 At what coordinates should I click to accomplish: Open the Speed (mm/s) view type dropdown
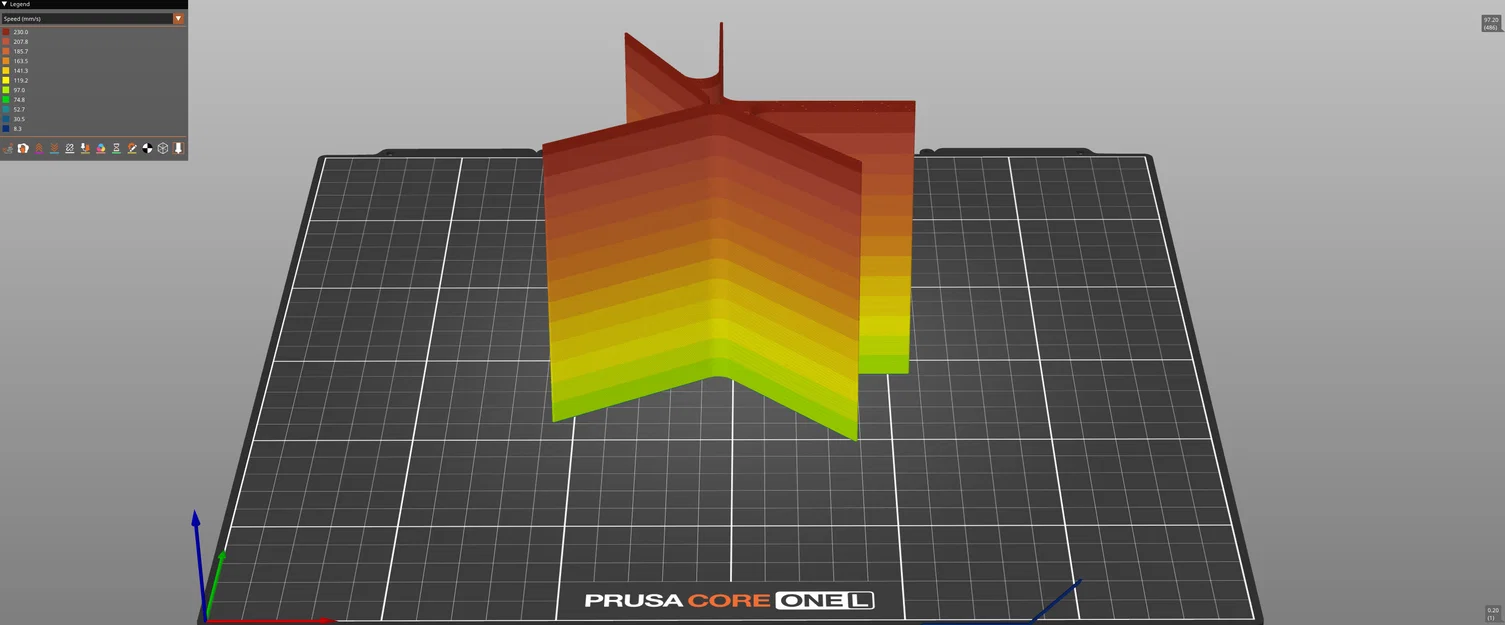[93, 18]
